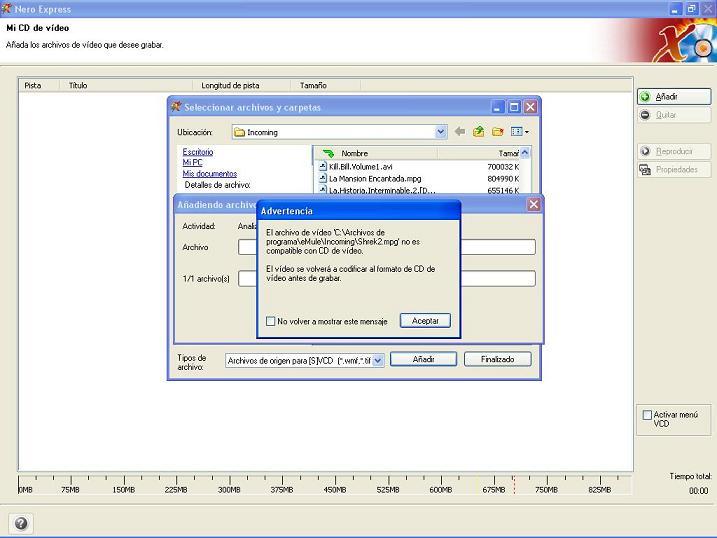The image size is (717, 538).
Task: Select file Kill.Bill.Volume1.avi
Action: click(x=360, y=167)
